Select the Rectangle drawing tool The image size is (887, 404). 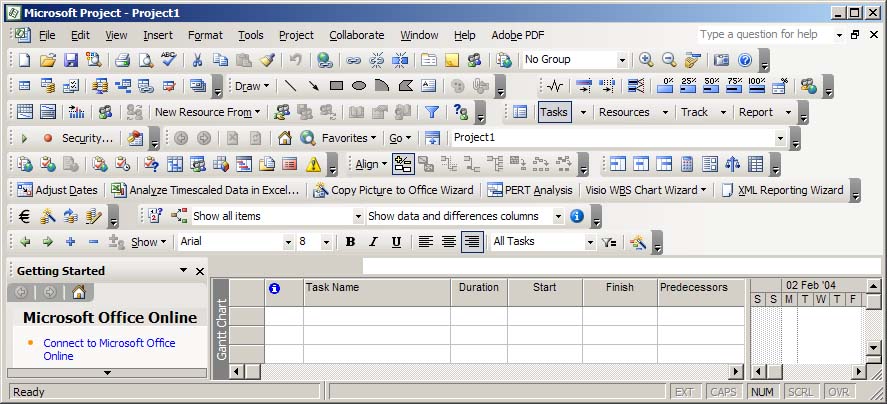click(x=337, y=86)
